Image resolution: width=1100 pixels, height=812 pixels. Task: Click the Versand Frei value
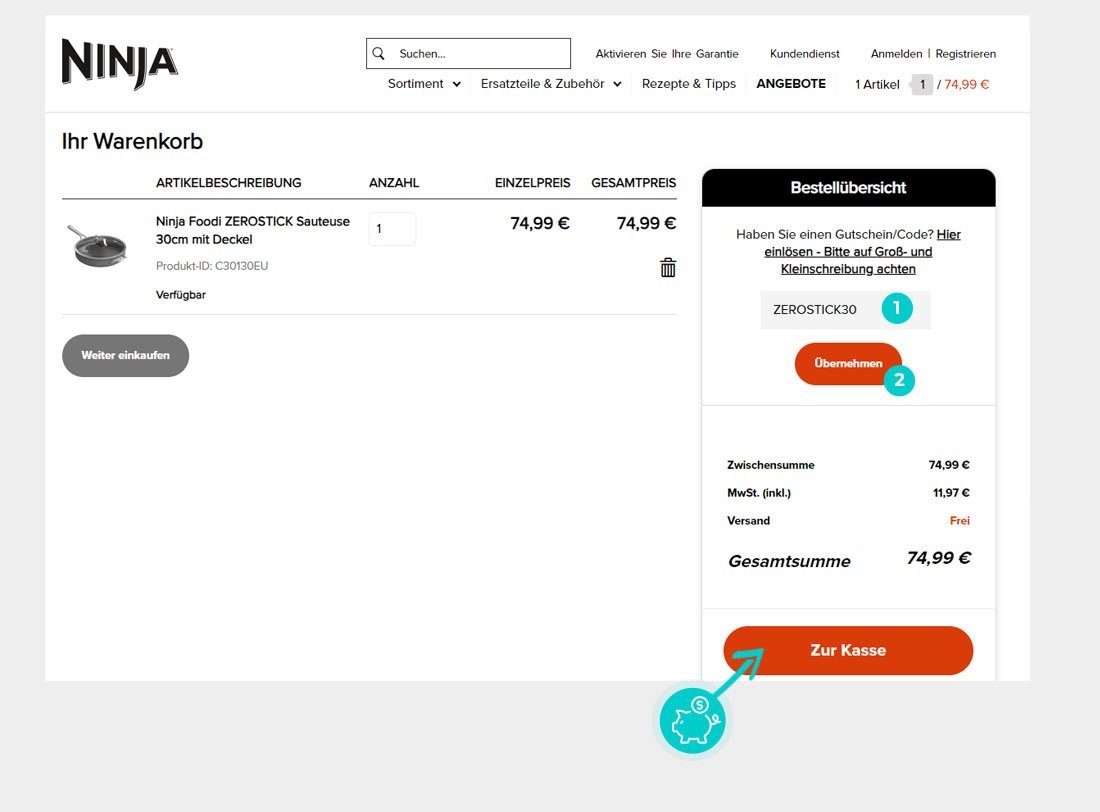pyautogui.click(x=959, y=521)
